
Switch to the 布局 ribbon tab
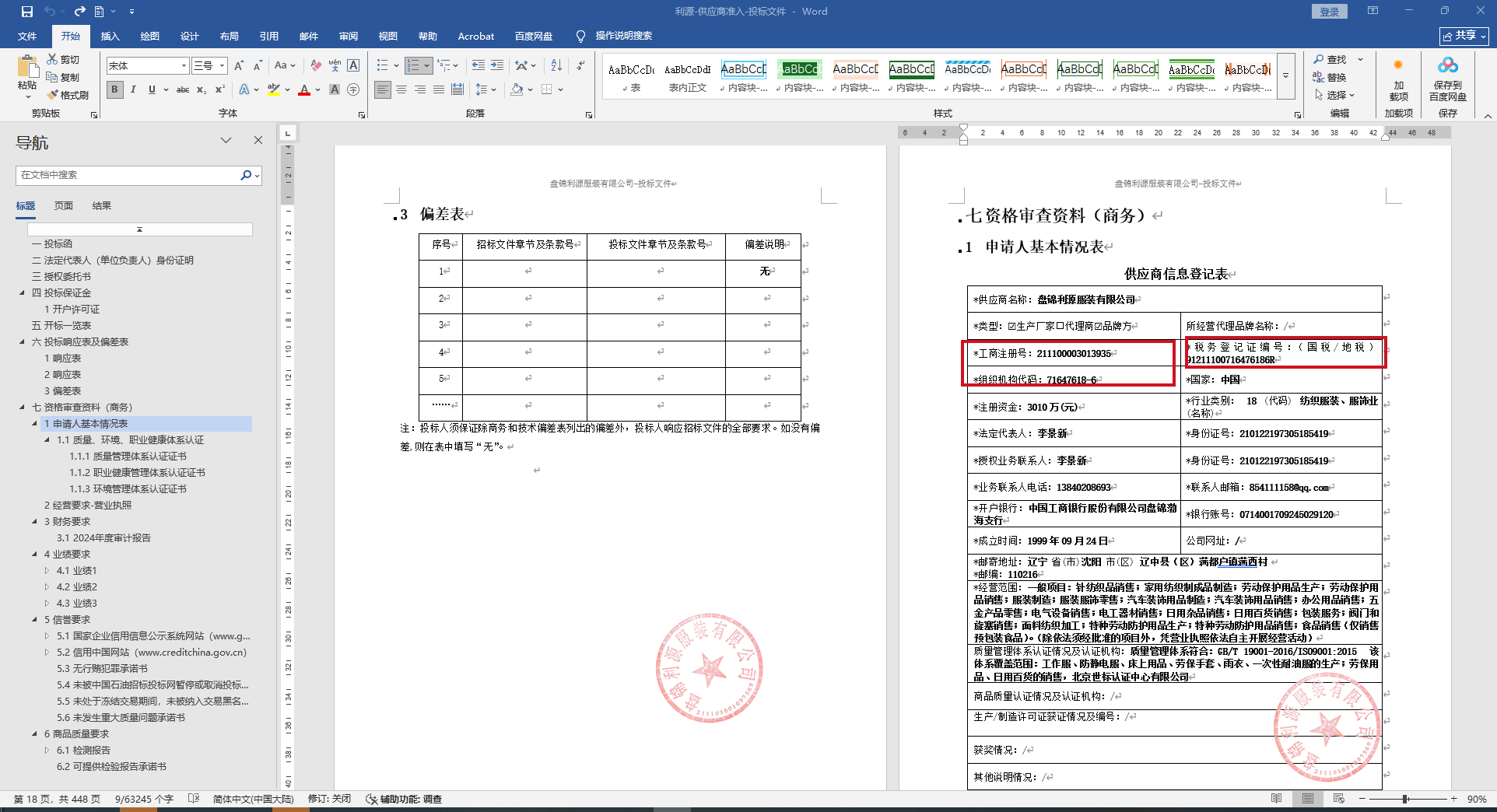(229, 36)
